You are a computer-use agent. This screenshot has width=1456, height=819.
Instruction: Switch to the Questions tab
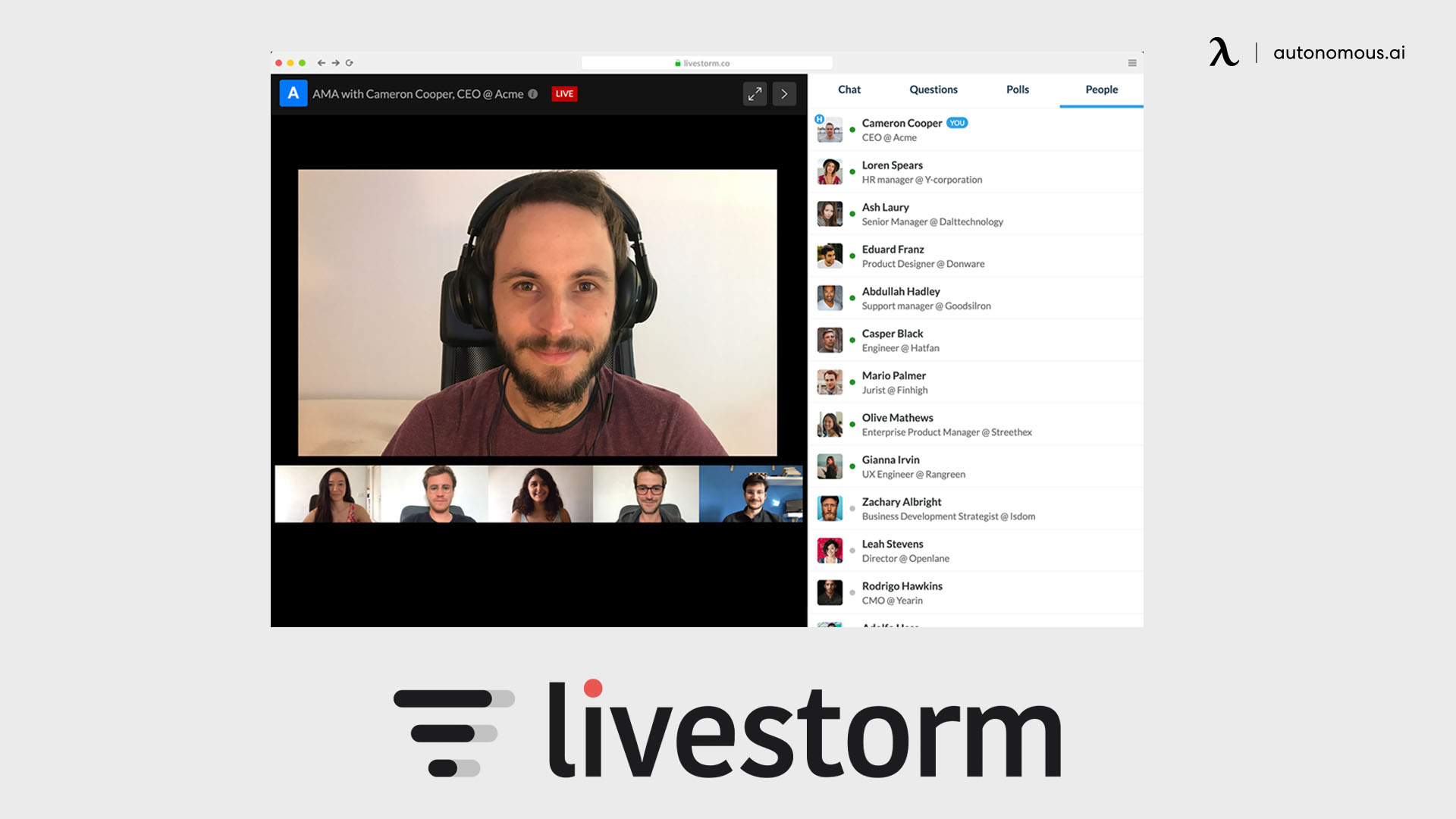(x=934, y=89)
